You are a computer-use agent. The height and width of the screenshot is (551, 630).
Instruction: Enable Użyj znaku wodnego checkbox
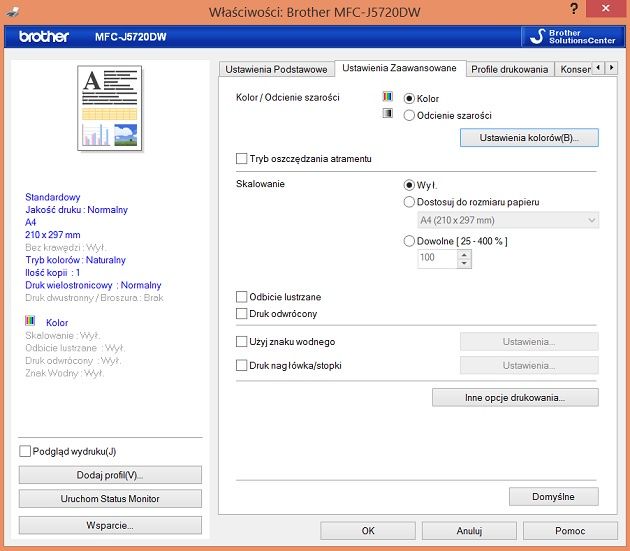241,342
